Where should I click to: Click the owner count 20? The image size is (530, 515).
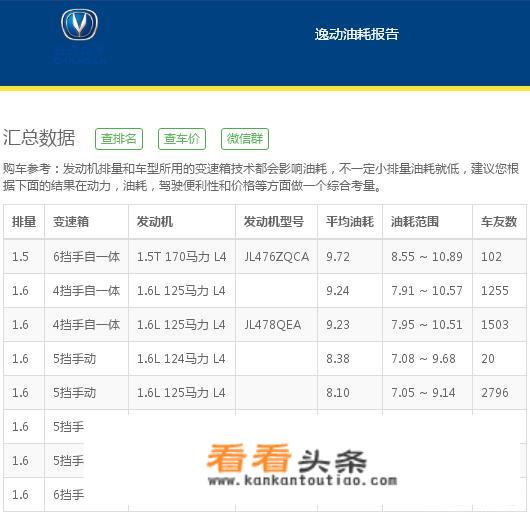pos(488,359)
